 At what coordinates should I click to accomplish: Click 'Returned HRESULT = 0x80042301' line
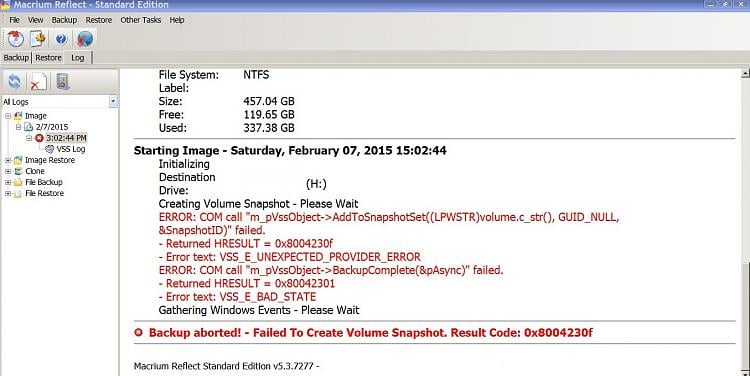click(x=247, y=283)
